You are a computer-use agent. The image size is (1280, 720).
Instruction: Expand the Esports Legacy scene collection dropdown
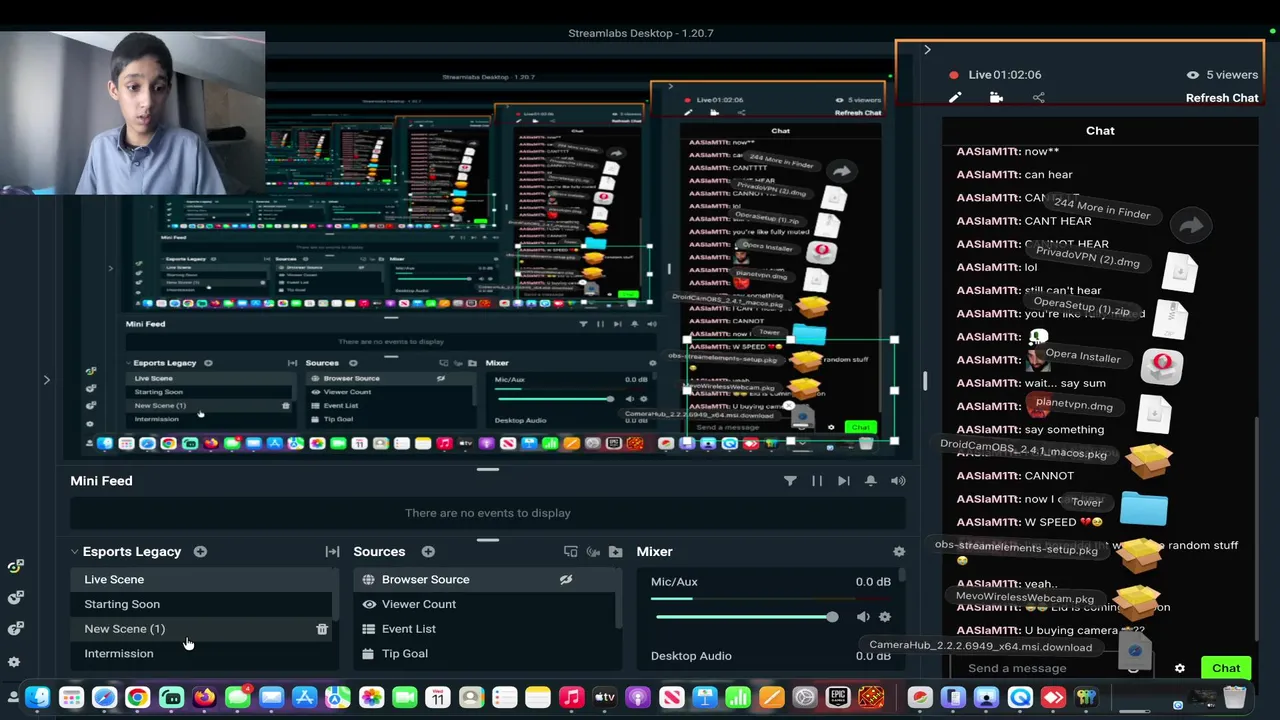[x=74, y=552]
